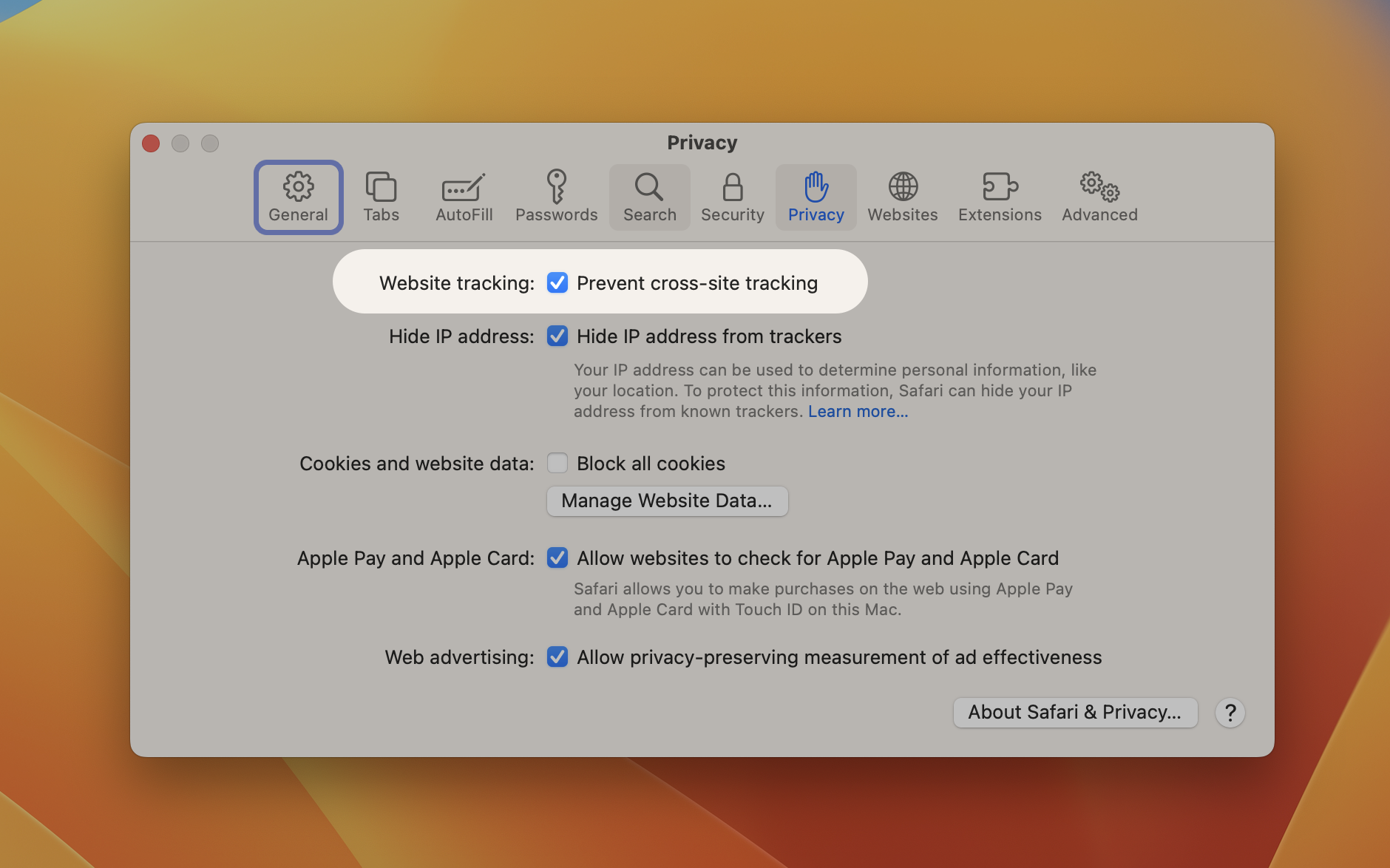Toggle privacy-preserving ad measurement checkbox
Screen dimensions: 1390x868
point(557,657)
